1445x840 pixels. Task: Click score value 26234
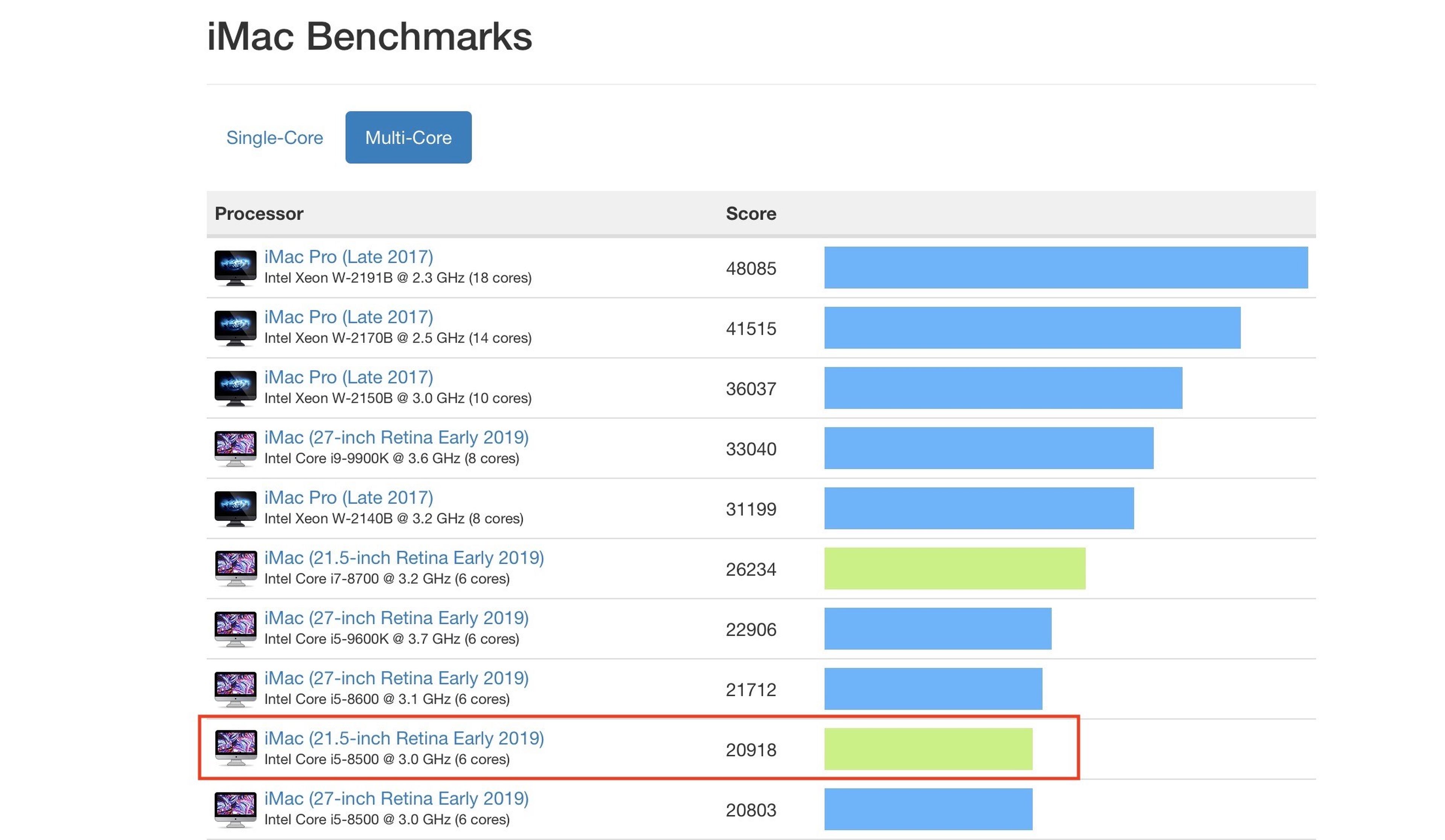coord(751,570)
